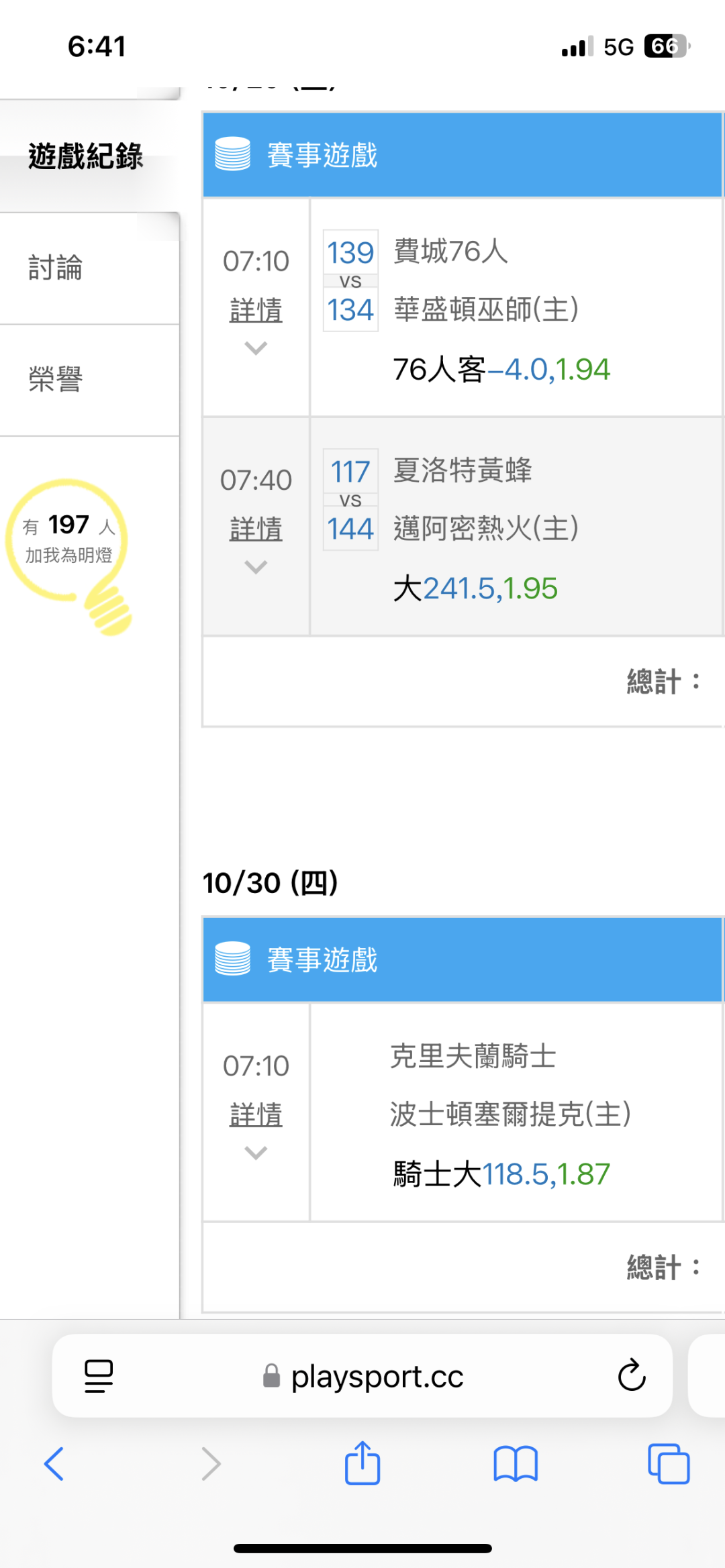Tap the Safari back arrow
This screenshot has height=1568, width=725.
tap(54, 1463)
